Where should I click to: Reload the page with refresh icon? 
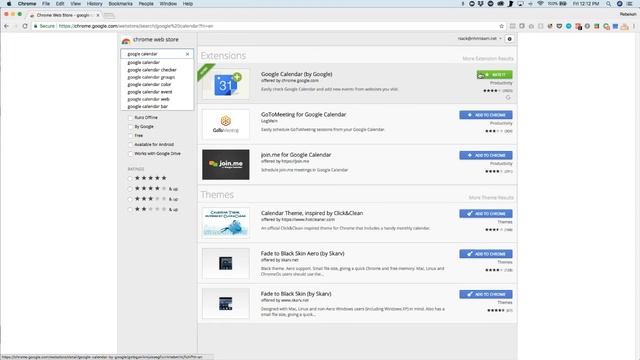[25, 26]
